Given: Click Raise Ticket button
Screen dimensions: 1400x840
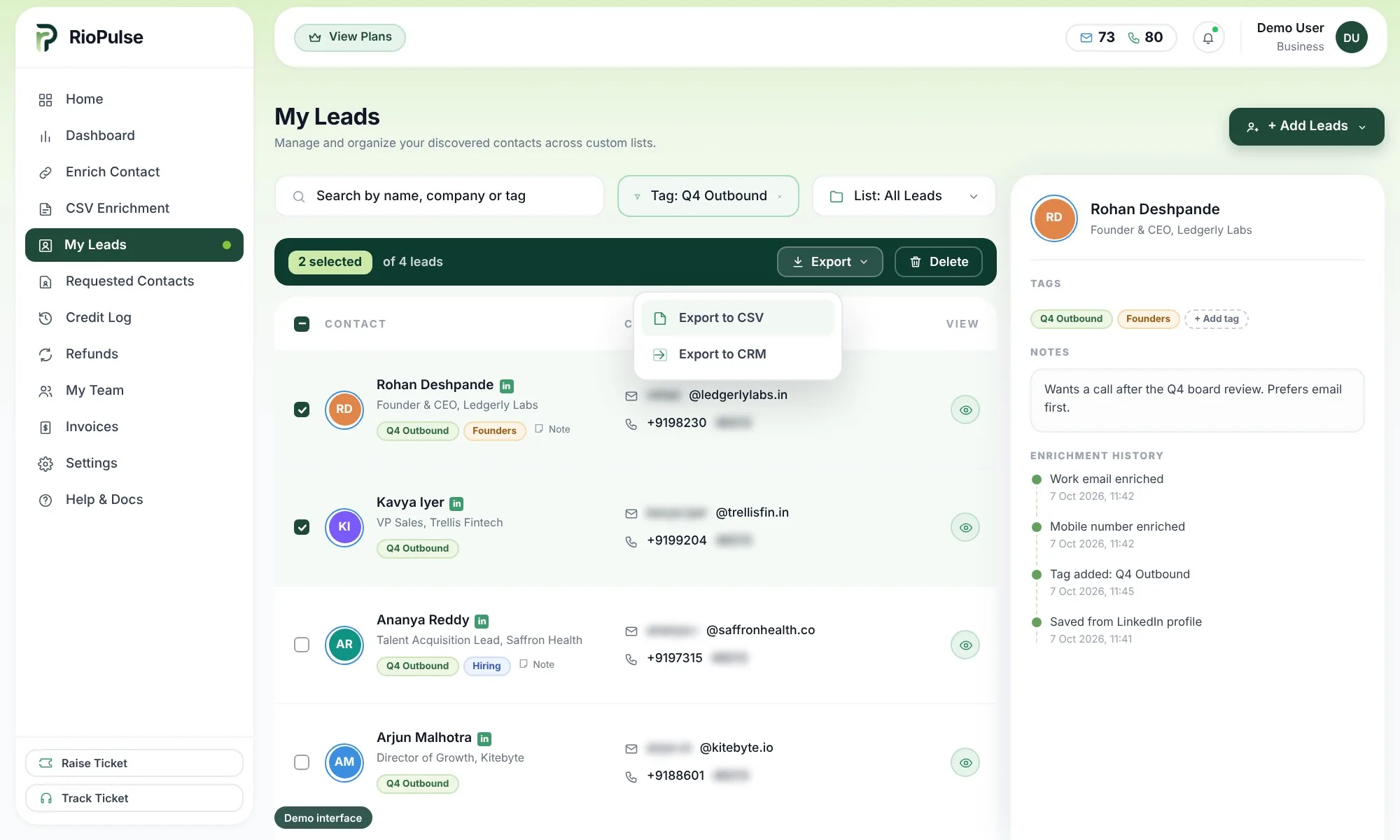Looking at the screenshot, I should pyautogui.click(x=134, y=763).
